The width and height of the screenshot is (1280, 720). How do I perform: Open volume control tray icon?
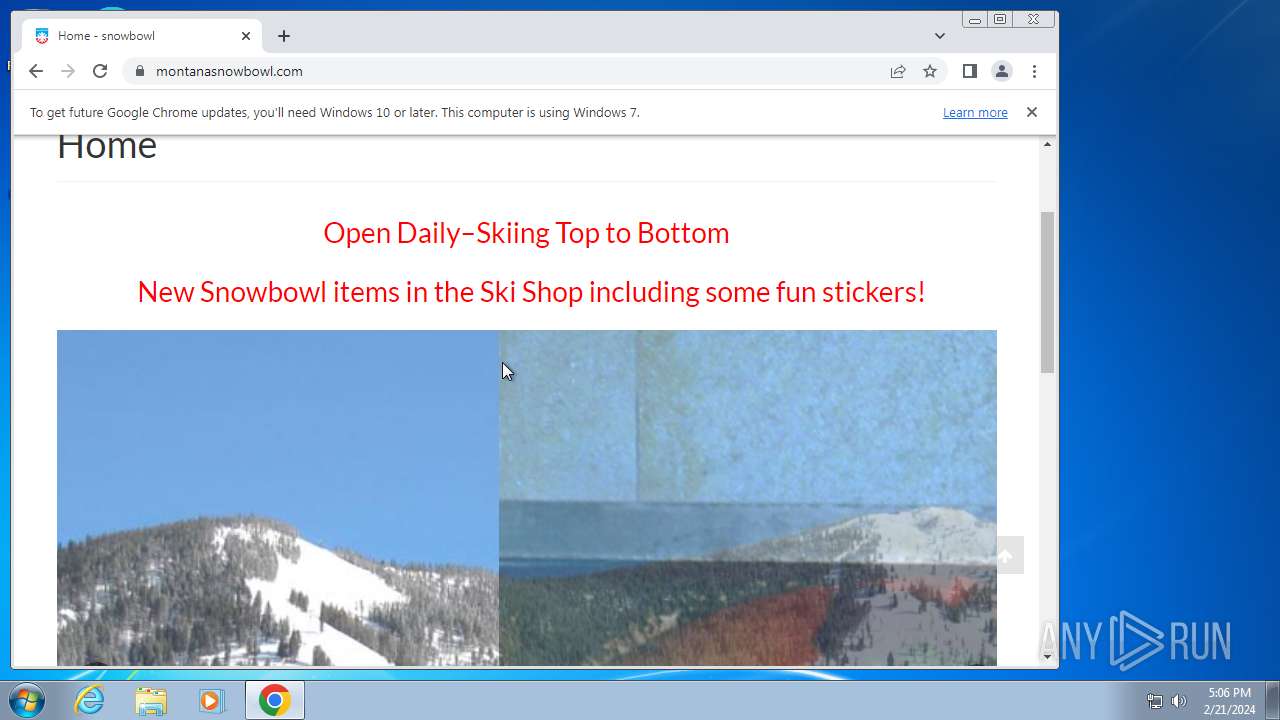click(x=1179, y=701)
